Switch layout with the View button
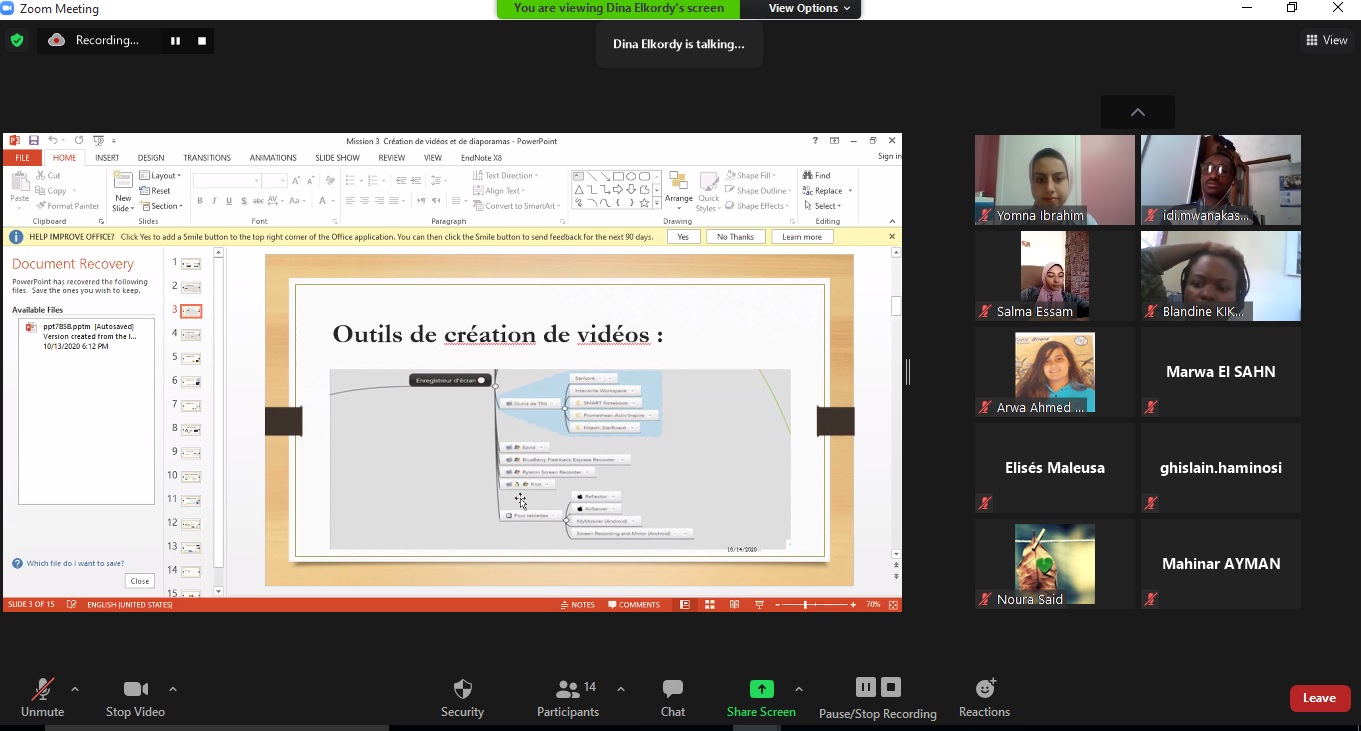This screenshot has width=1361, height=731. pos(1326,40)
